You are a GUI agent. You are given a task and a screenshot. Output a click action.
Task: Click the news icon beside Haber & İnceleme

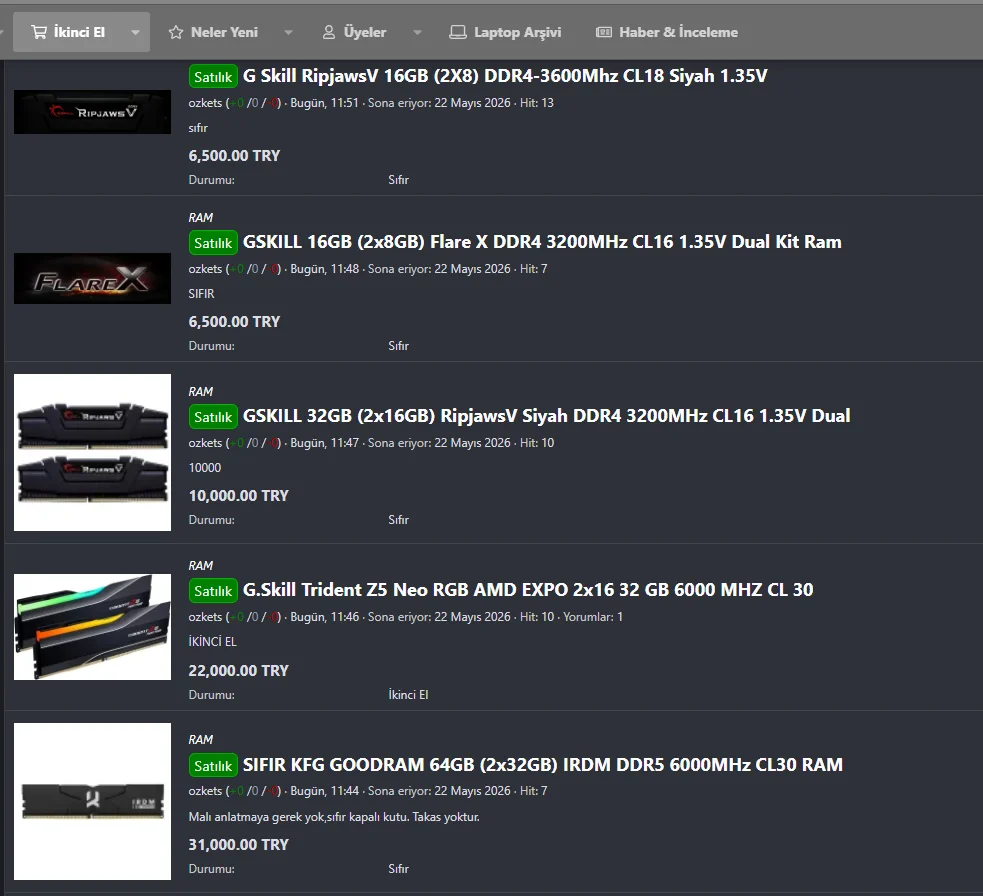coord(604,32)
